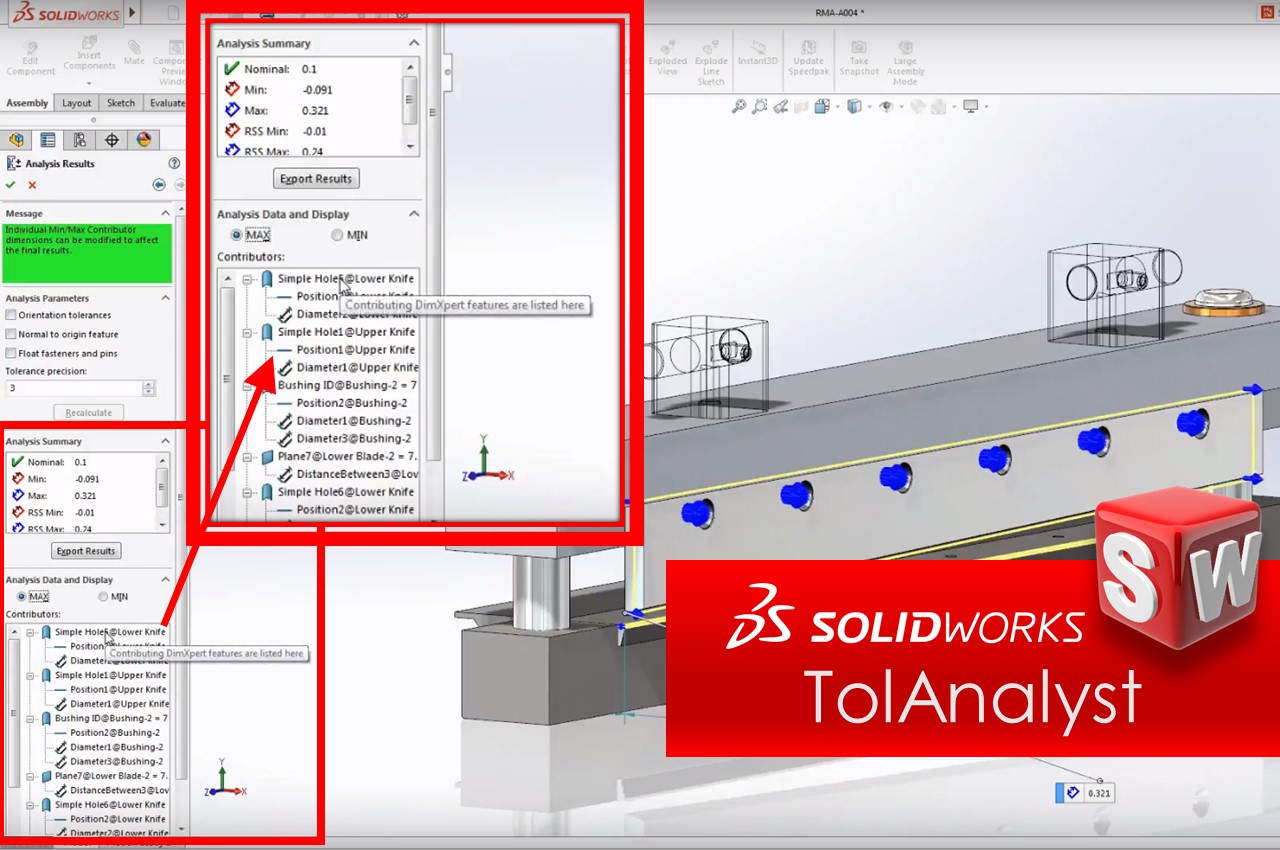The height and width of the screenshot is (850, 1280).
Task: Click the Zoom to Fit magnifier icon
Action: pos(739,106)
